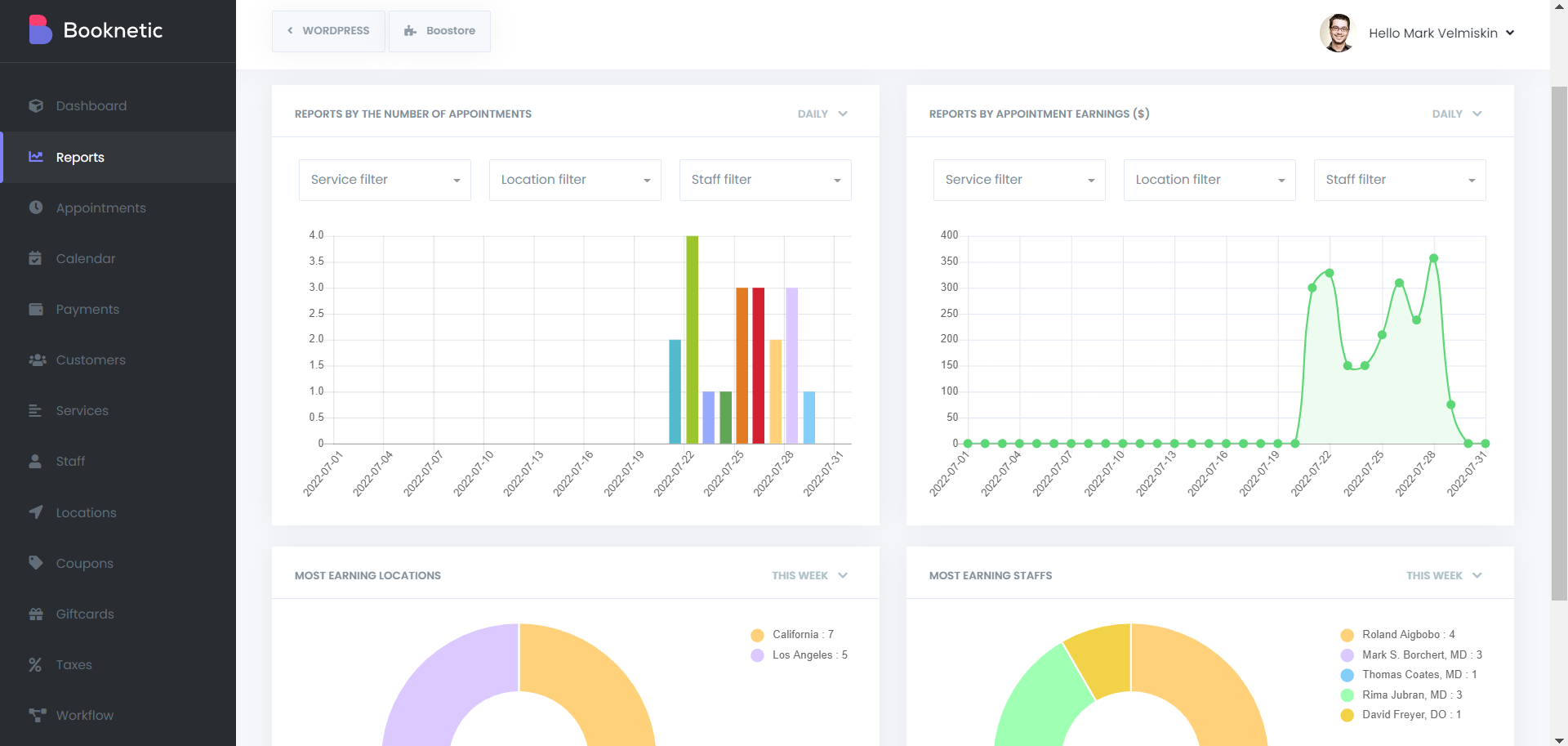Click the Appointments clock icon
Screen dimensions: 1568x746
click(x=36, y=208)
